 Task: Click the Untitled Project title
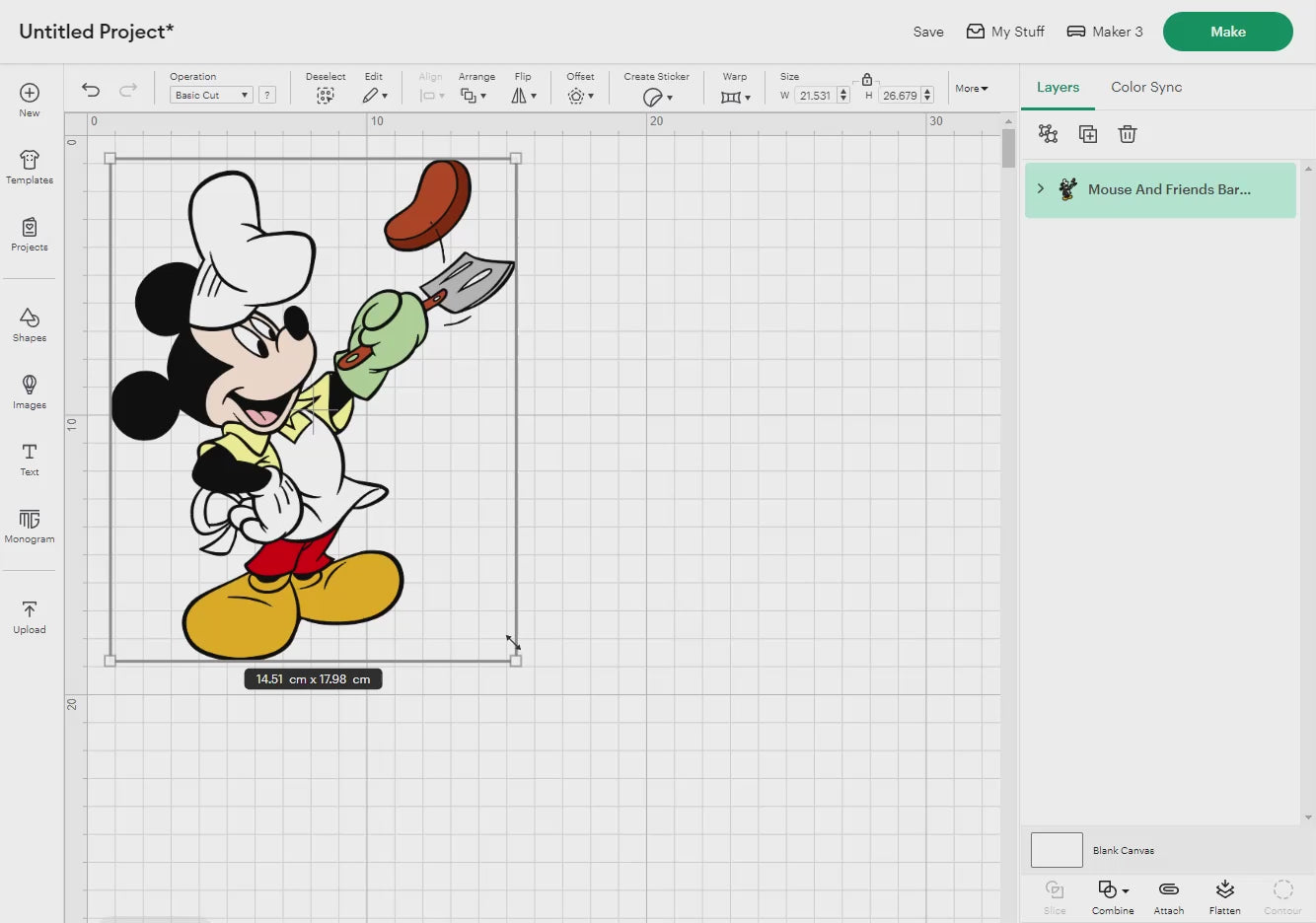tap(97, 32)
